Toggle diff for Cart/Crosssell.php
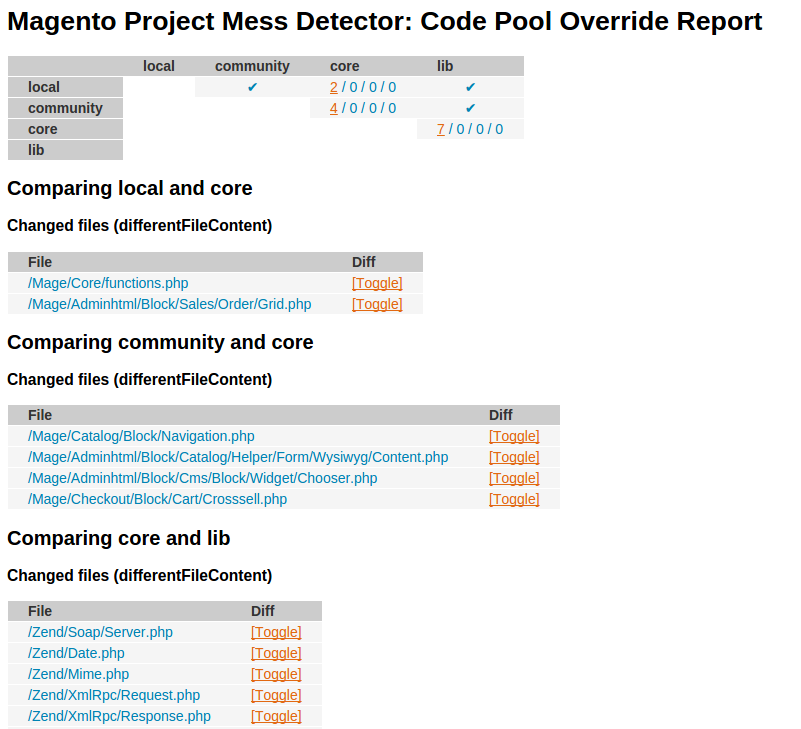Screen dimensions: 801x729 click(x=514, y=499)
